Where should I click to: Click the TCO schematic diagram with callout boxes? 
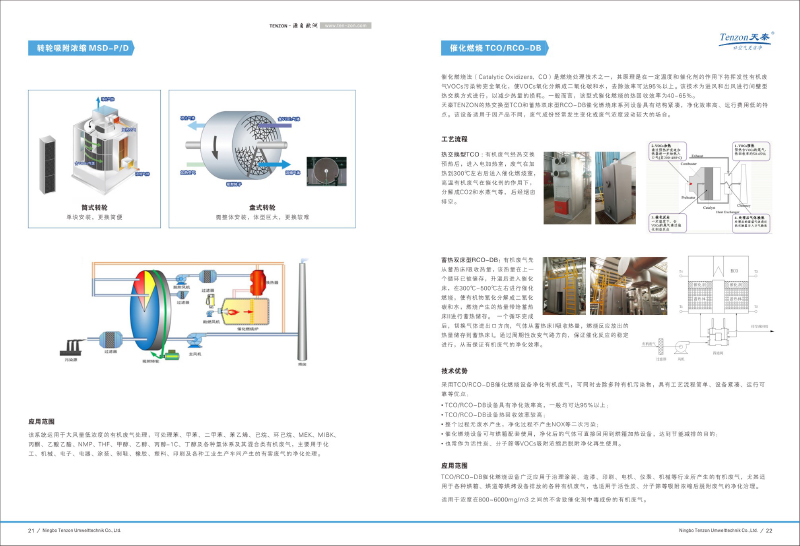[709, 187]
